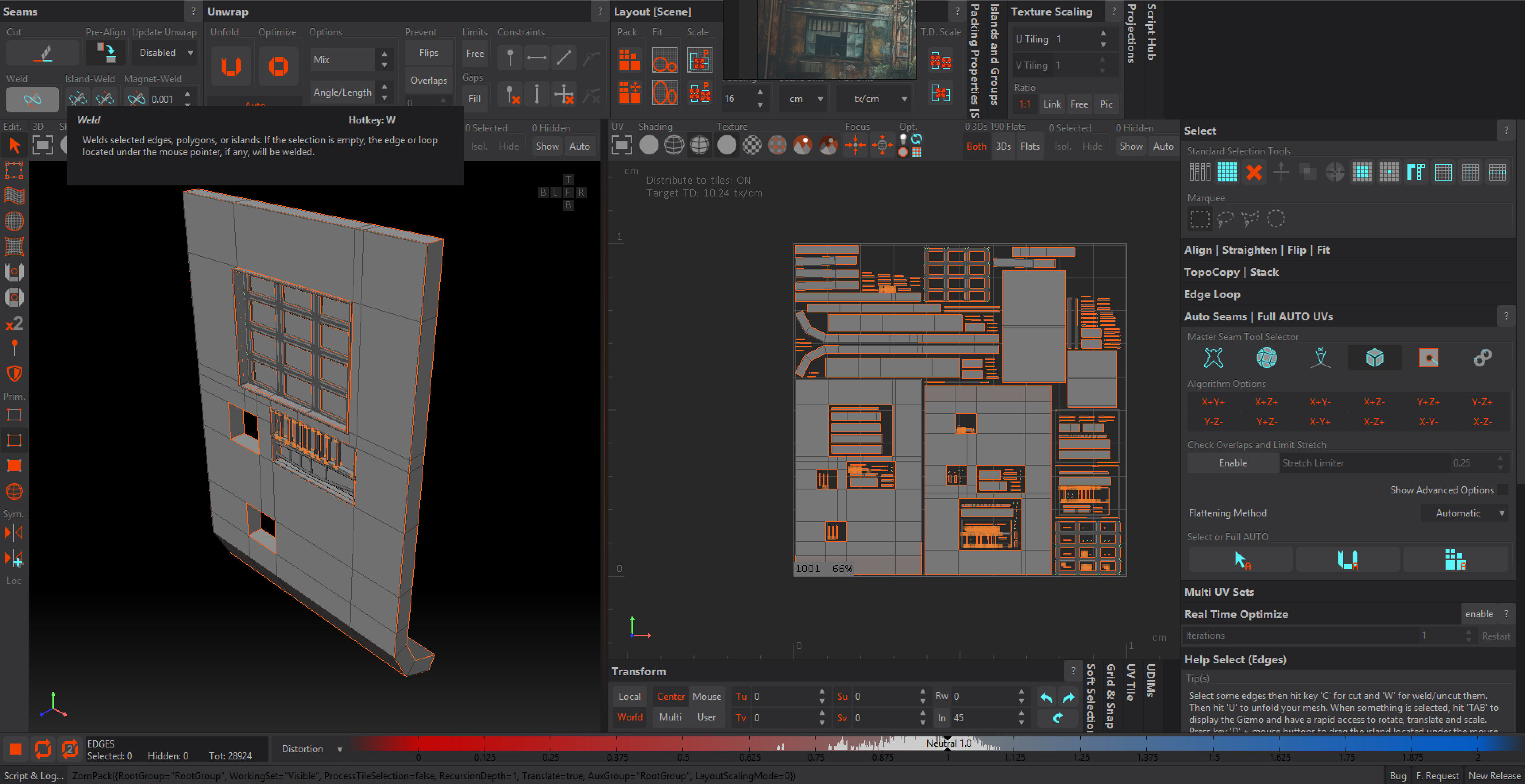Open the Script Hub vertical tab
Image resolution: width=1525 pixels, height=784 pixels.
[x=1151, y=33]
